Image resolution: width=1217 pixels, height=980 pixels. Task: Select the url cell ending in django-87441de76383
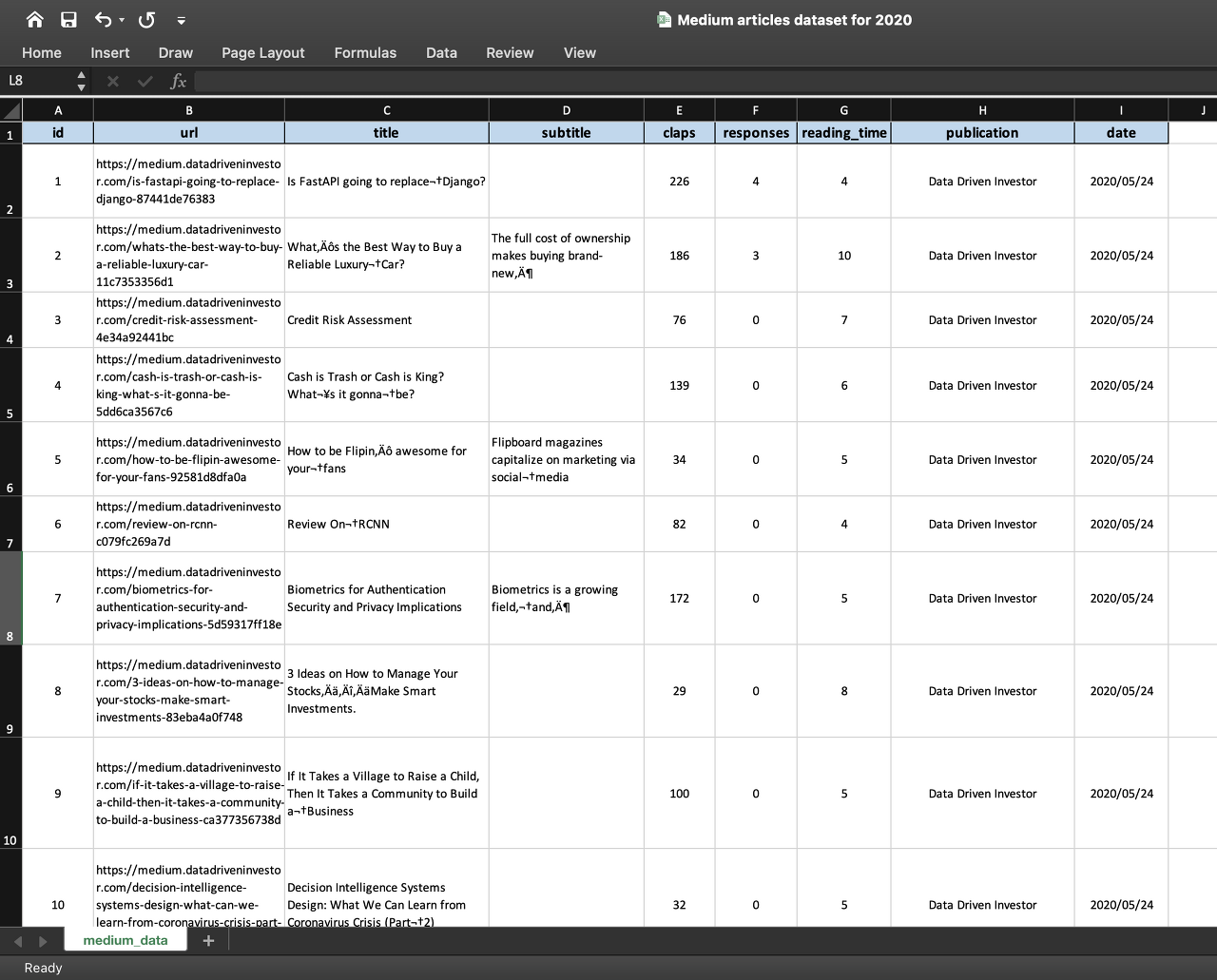(x=189, y=182)
